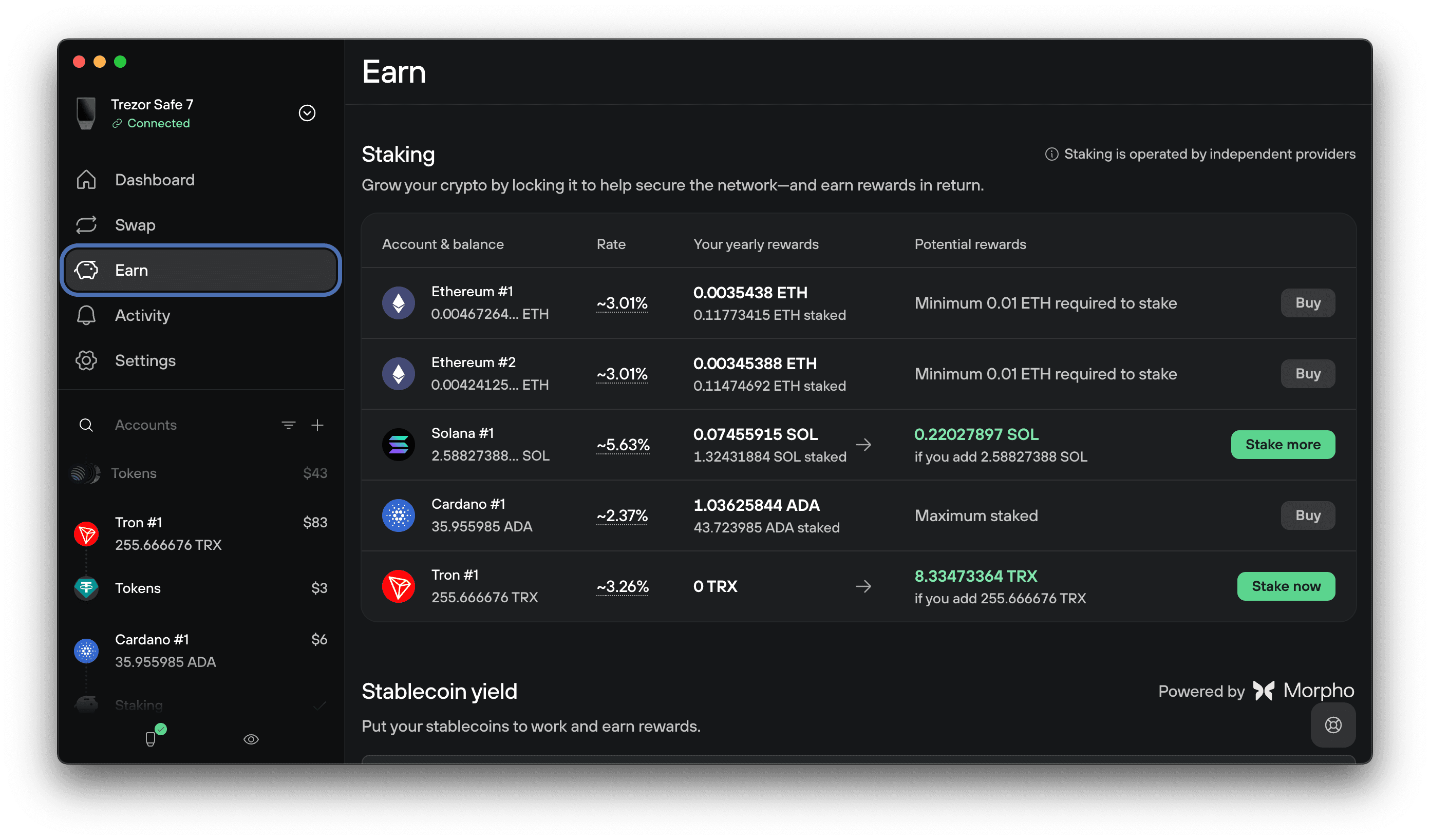
Task: Open the Activity page
Action: click(201, 315)
